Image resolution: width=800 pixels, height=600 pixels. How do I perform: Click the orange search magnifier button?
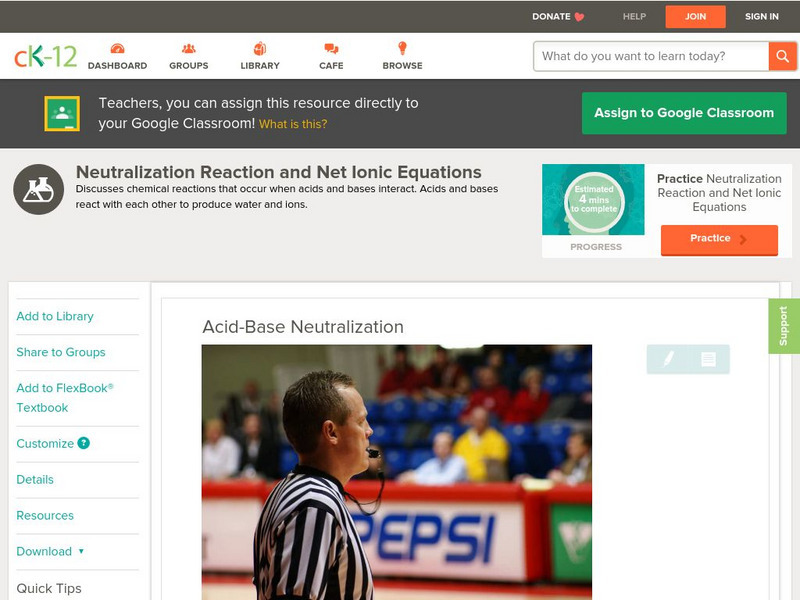click(782, 56)
